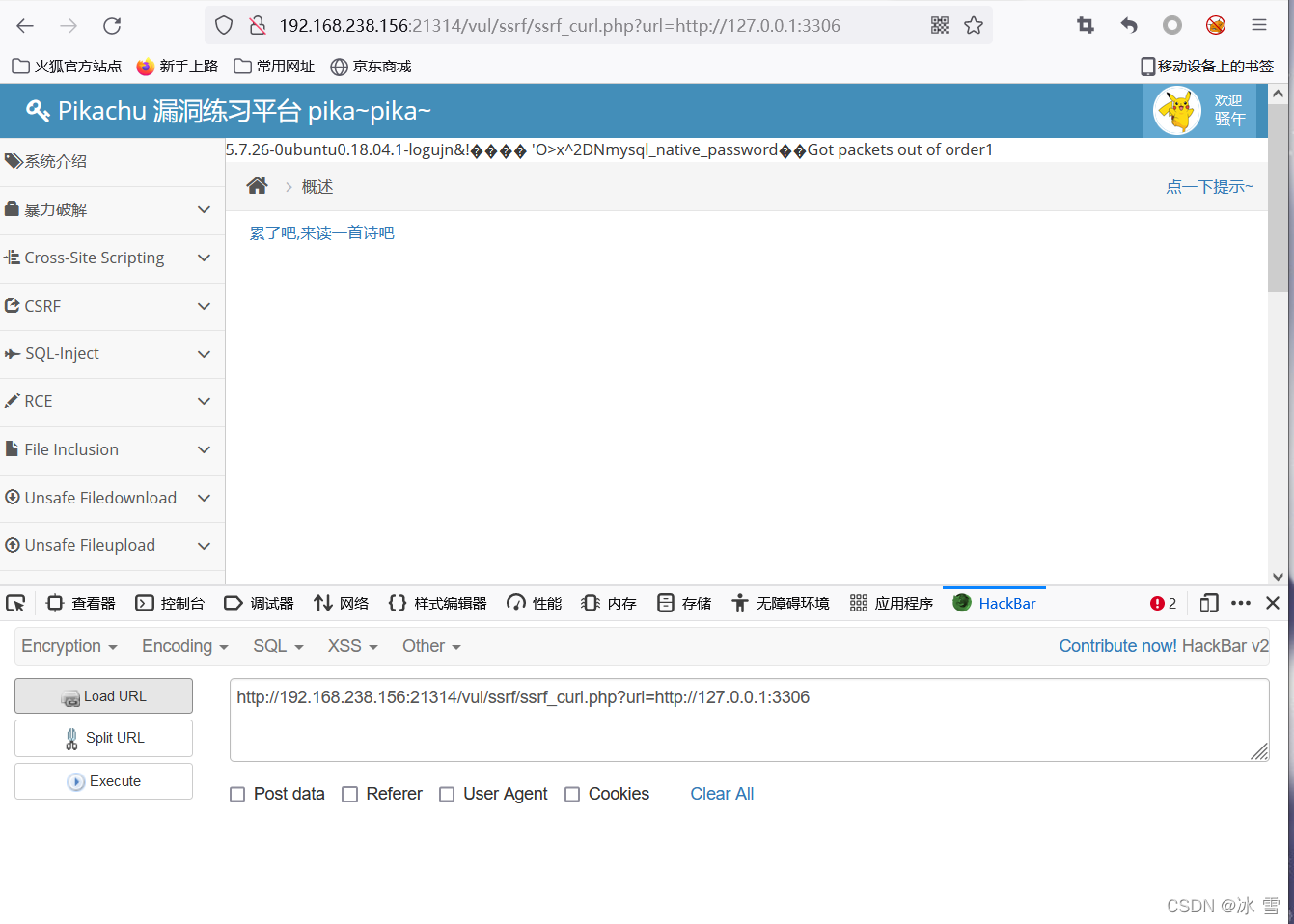Enable the Referer checkbox
This screenshot has height=924, width=1294.
(350, 795)
